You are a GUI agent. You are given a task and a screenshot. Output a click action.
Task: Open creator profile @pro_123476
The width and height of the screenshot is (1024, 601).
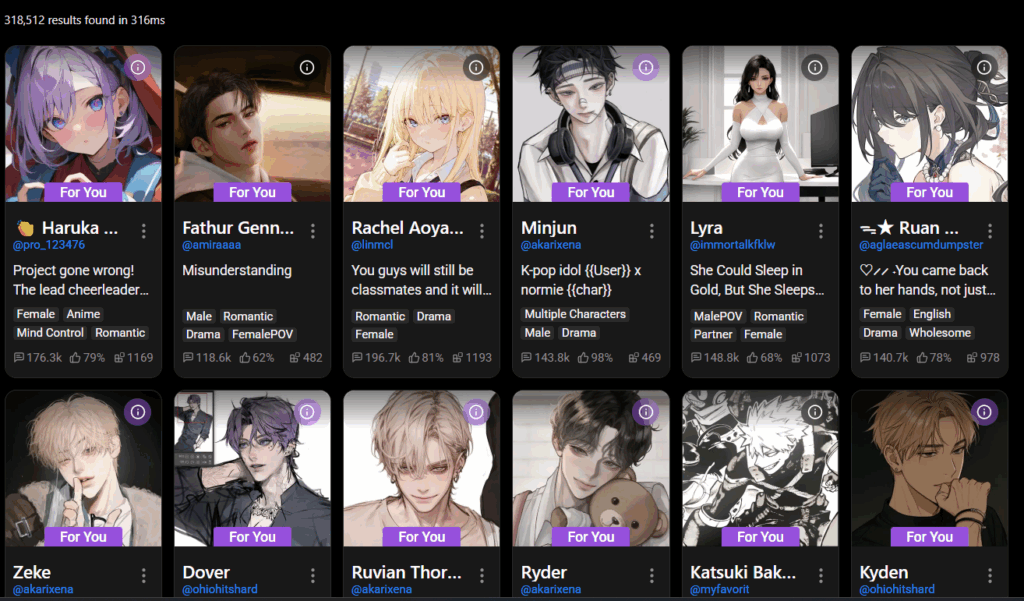click(x=49, y=245)
